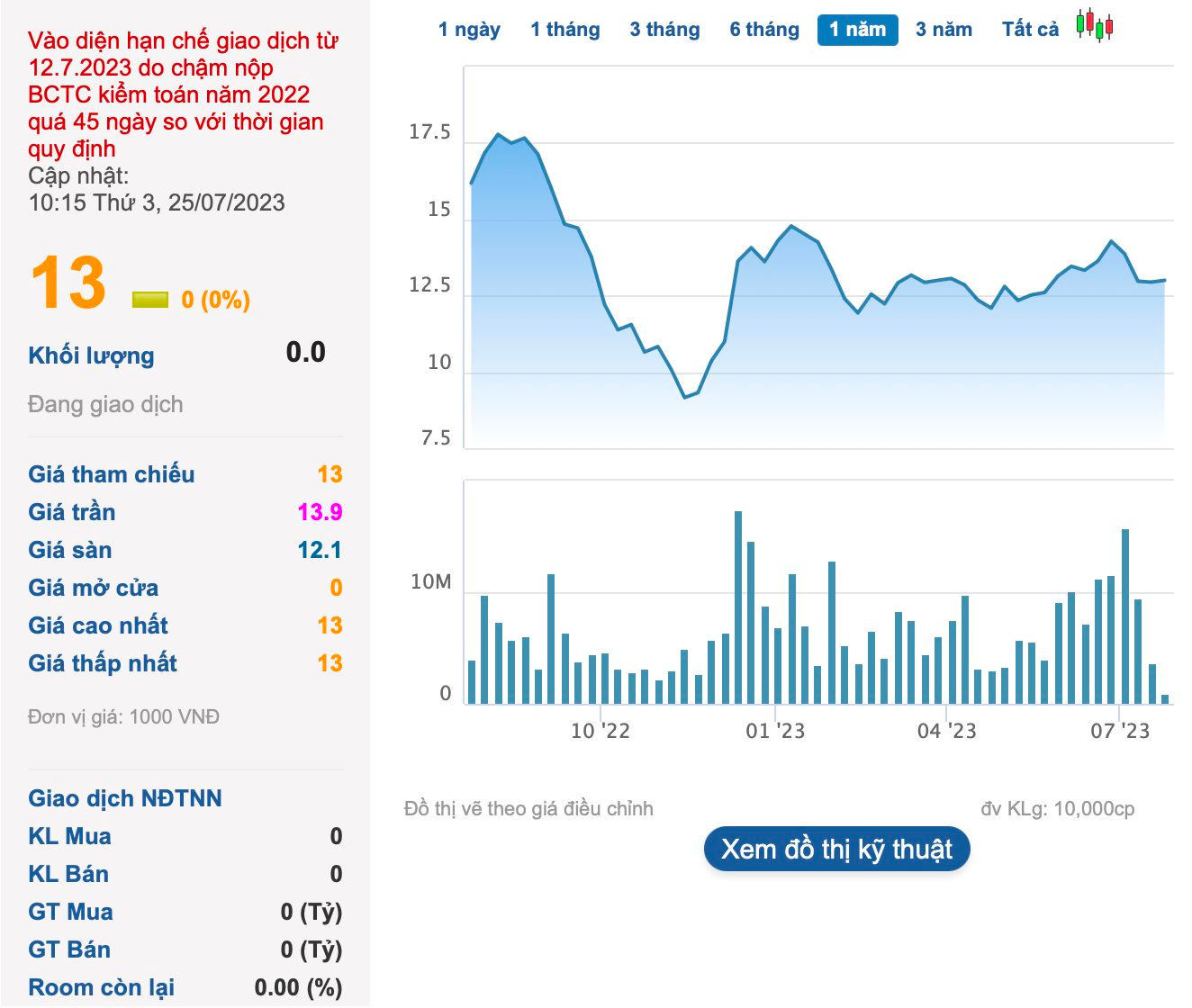Click the 'Room còn lại' row label
This screenshot has height=1008, width=1192.
click(x=102, y=987)
